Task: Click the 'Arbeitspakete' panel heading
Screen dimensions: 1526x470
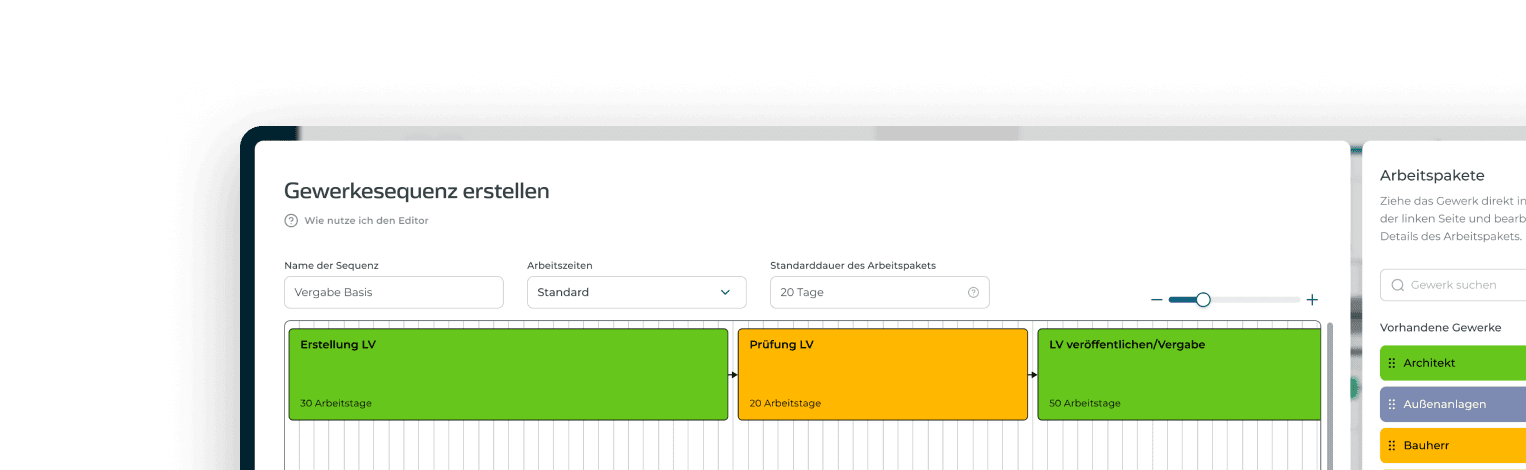Action: coord(1432,176)
